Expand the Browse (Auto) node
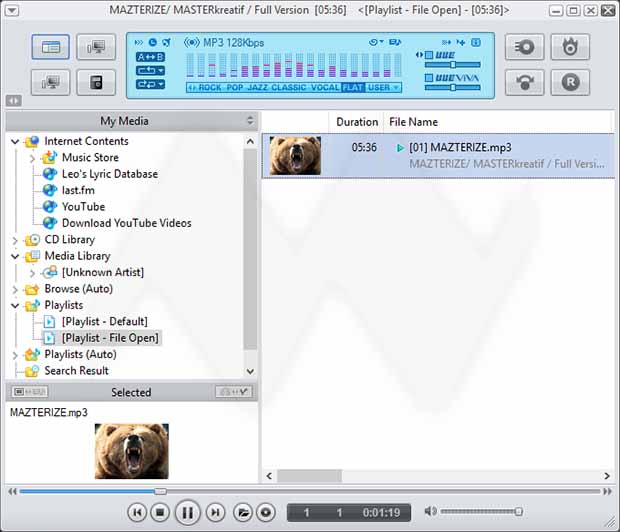This screenshot has height=532, width=620. pos(15,290)
